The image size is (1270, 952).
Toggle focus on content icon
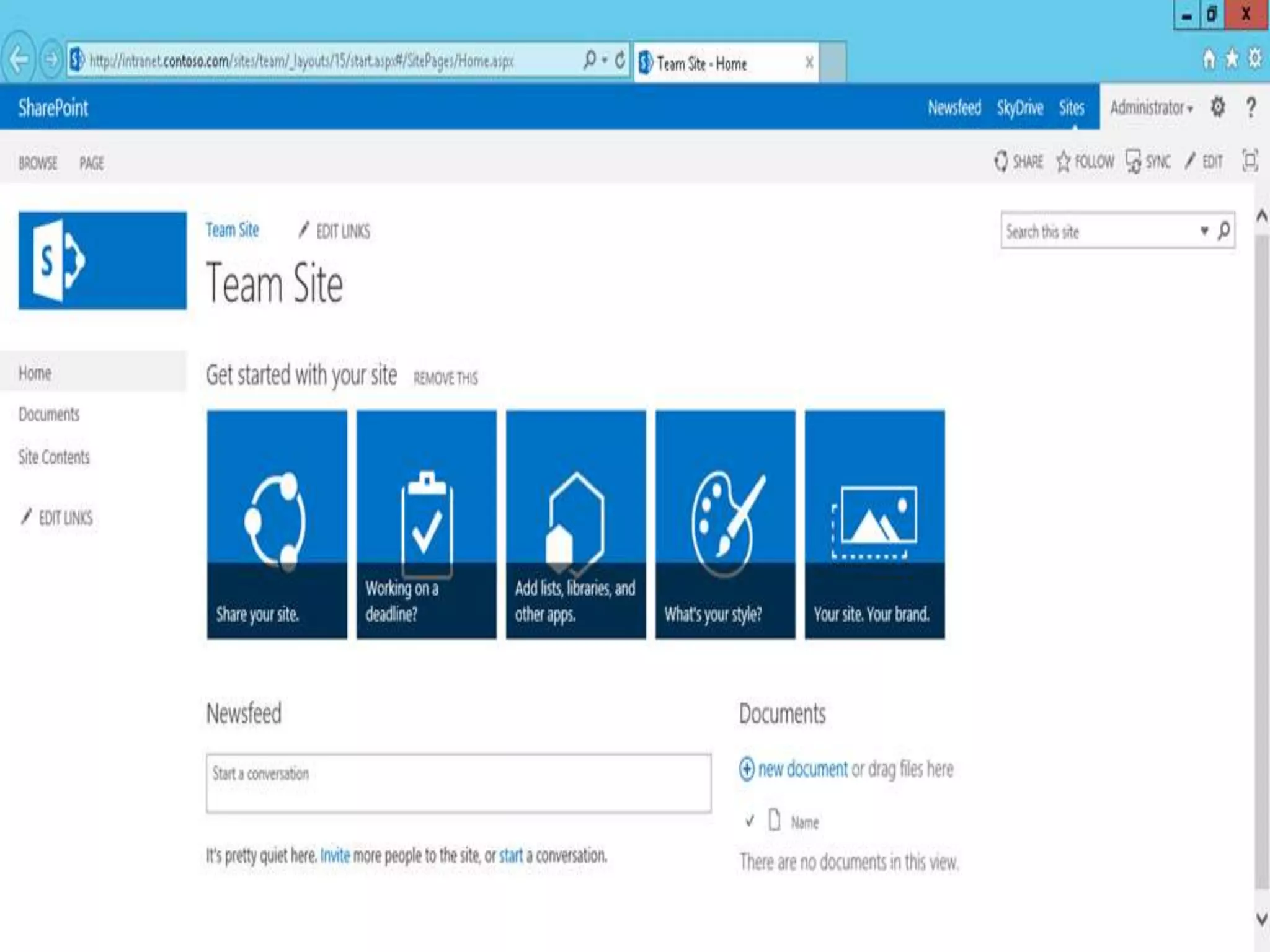coord(1250,161)
